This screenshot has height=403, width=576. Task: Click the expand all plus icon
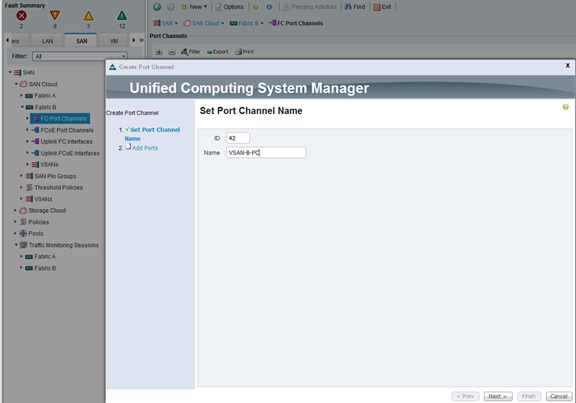point(159,52)
